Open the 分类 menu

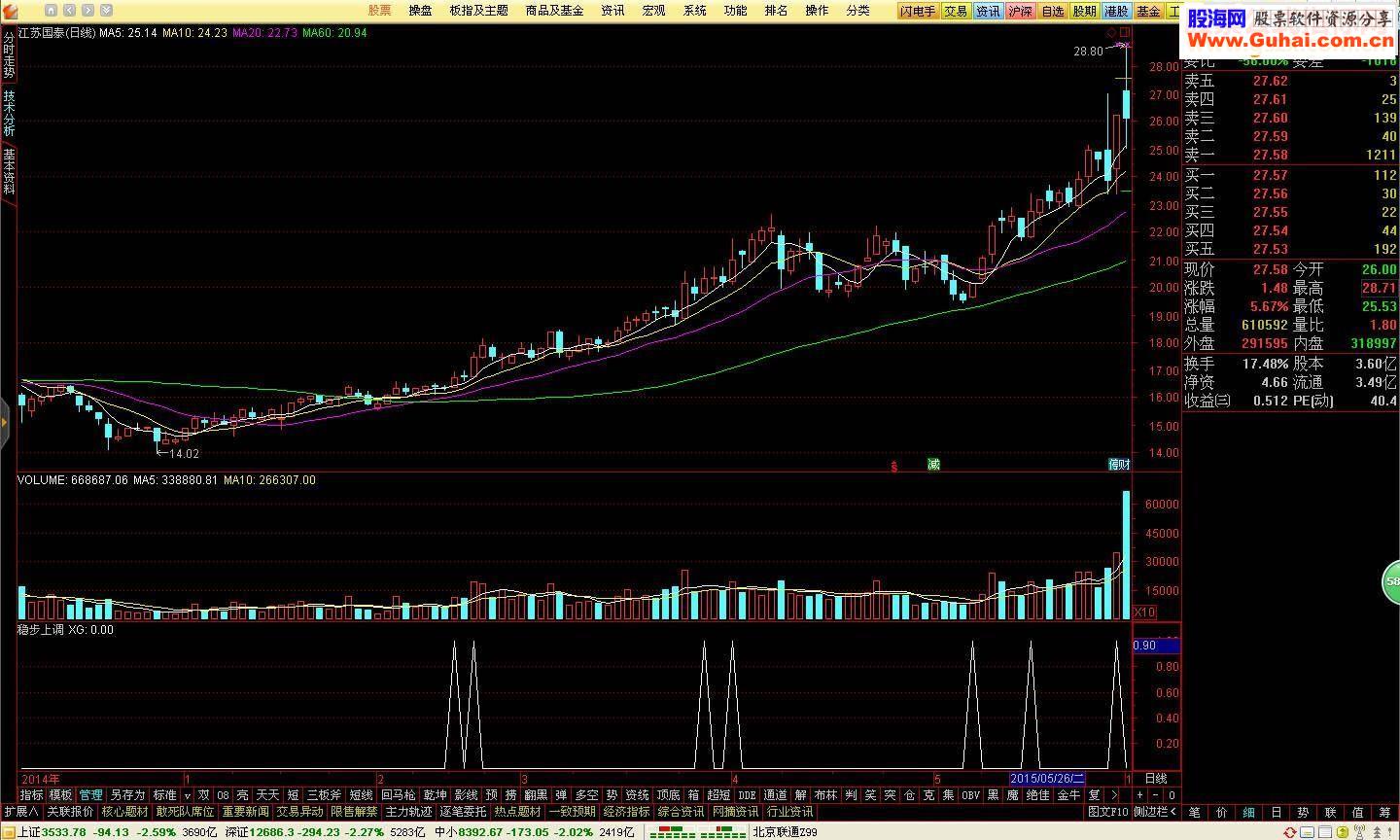[857, 11]
